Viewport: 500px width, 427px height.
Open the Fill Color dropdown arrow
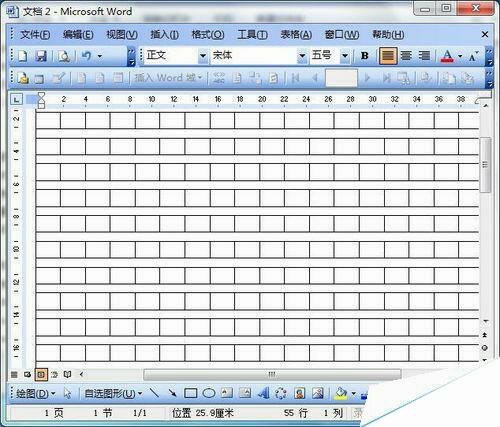[353, 394]
